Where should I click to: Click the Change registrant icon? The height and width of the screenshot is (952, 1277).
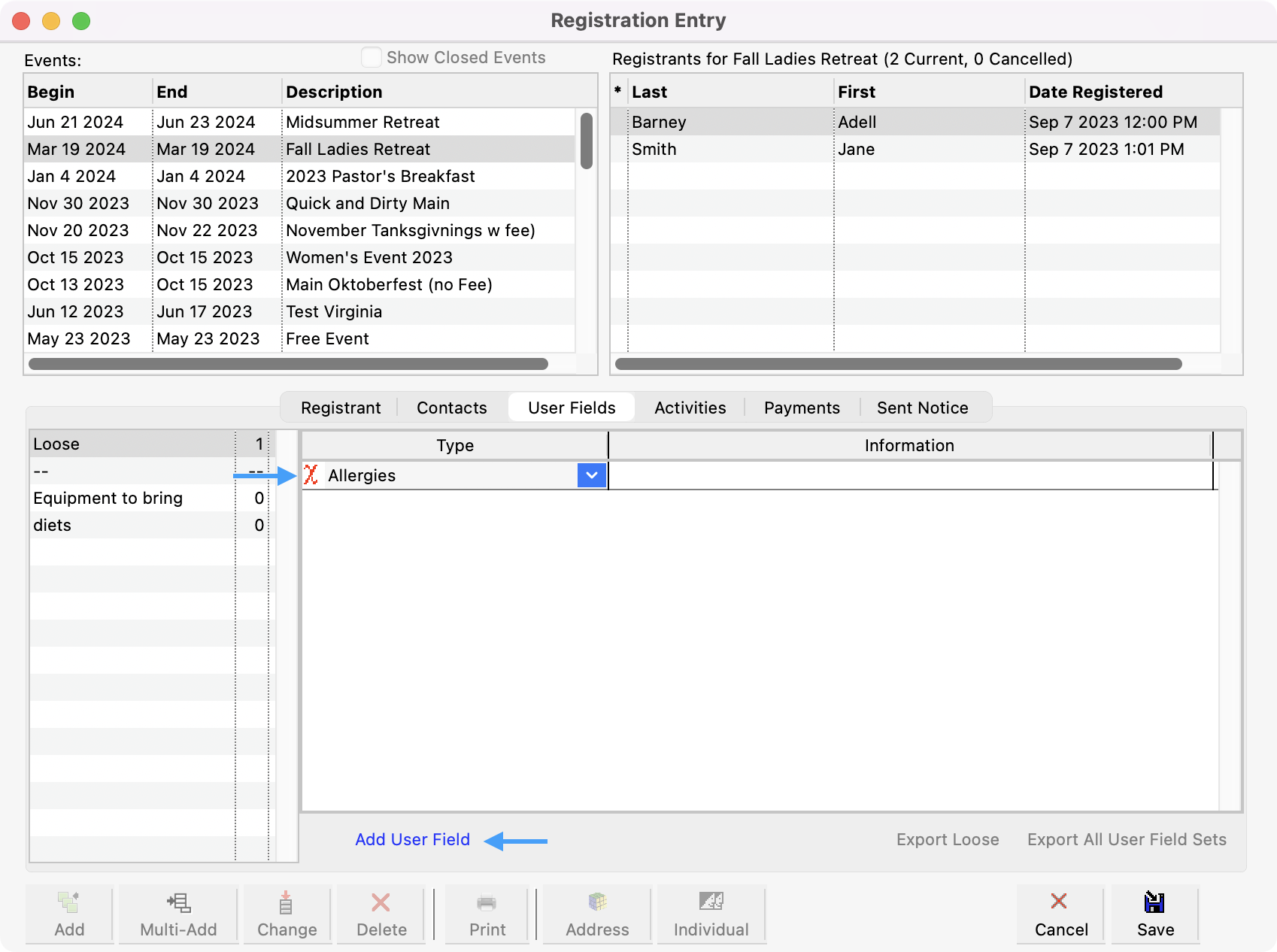pos(287,902)
